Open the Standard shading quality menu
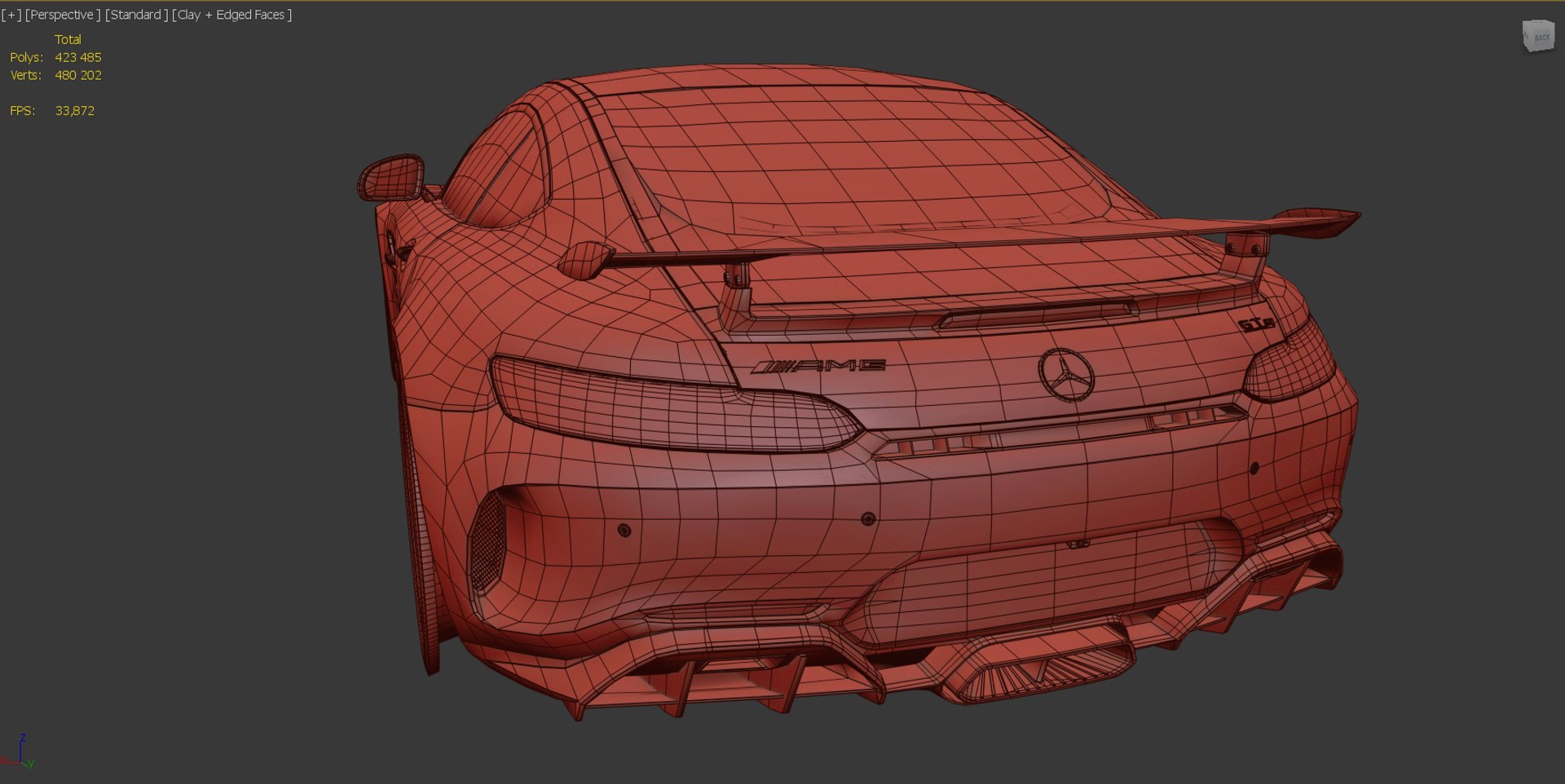This screenshot has width=1565, height=784. click(136, 15)
